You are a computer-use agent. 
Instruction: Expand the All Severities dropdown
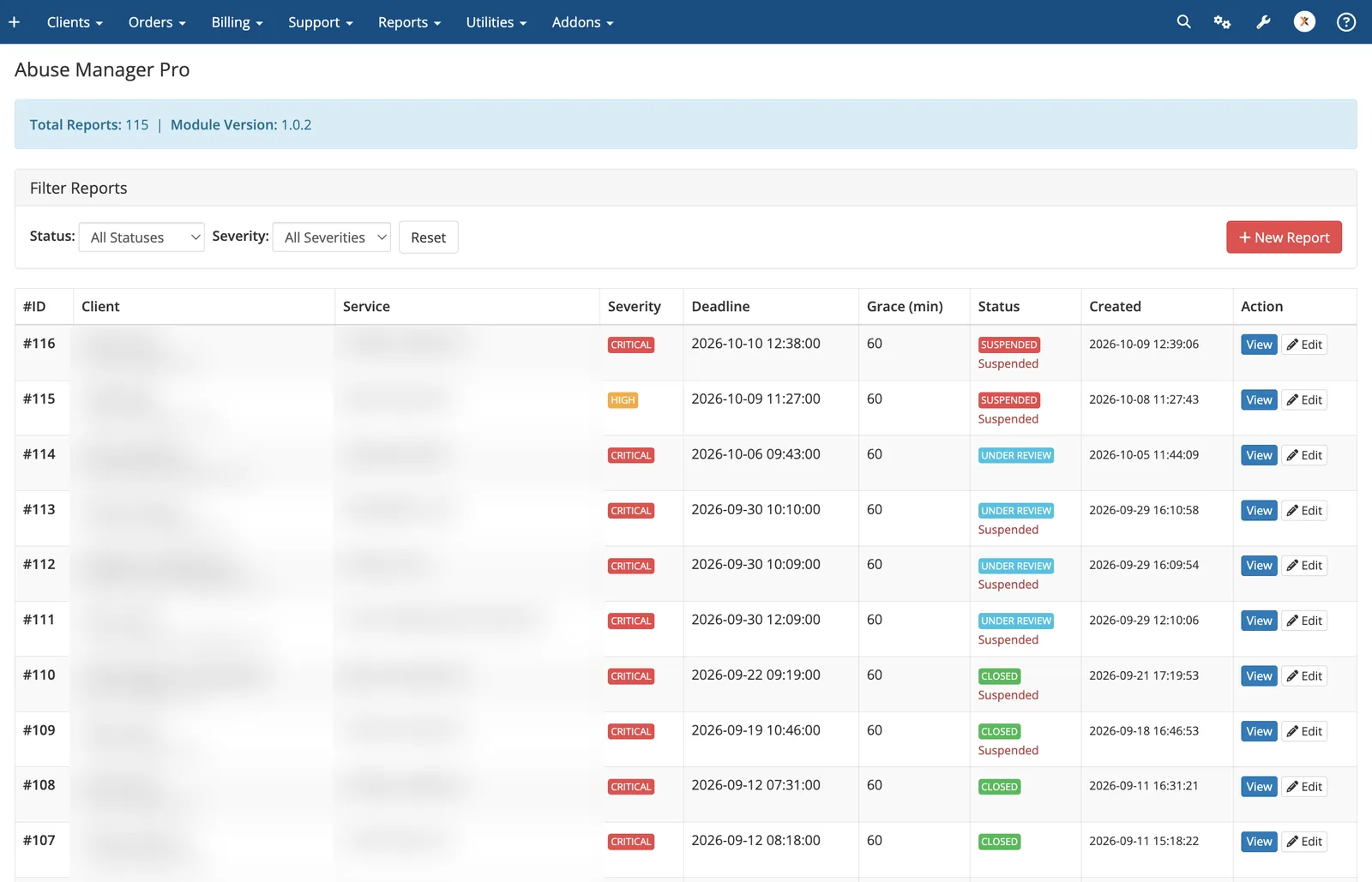tap(331, 237)
